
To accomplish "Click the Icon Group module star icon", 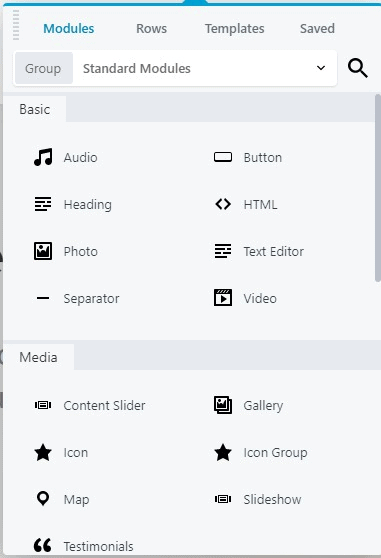I will [x=223, y=452].
